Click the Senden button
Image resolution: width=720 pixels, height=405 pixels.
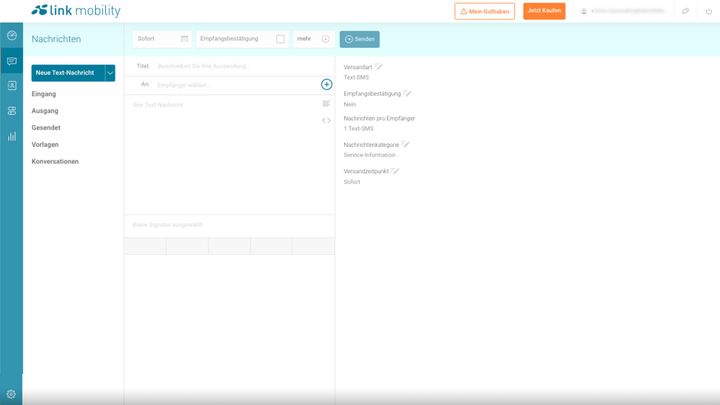click(x=360, y=39)
